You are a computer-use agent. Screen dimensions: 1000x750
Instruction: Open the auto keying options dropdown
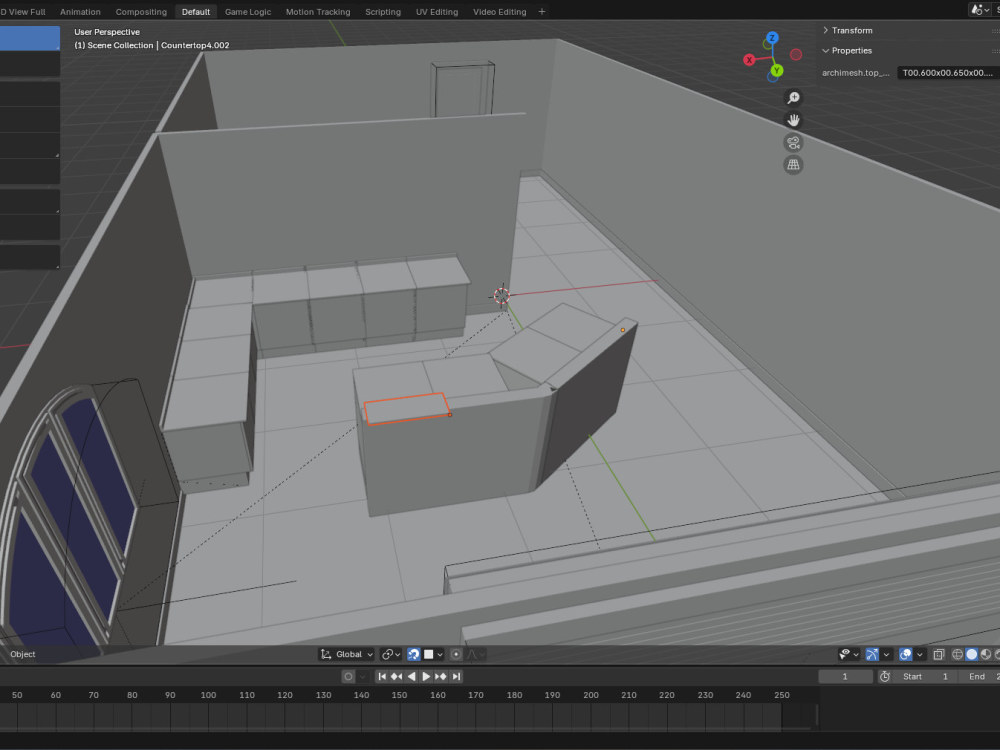pos(362,677)
